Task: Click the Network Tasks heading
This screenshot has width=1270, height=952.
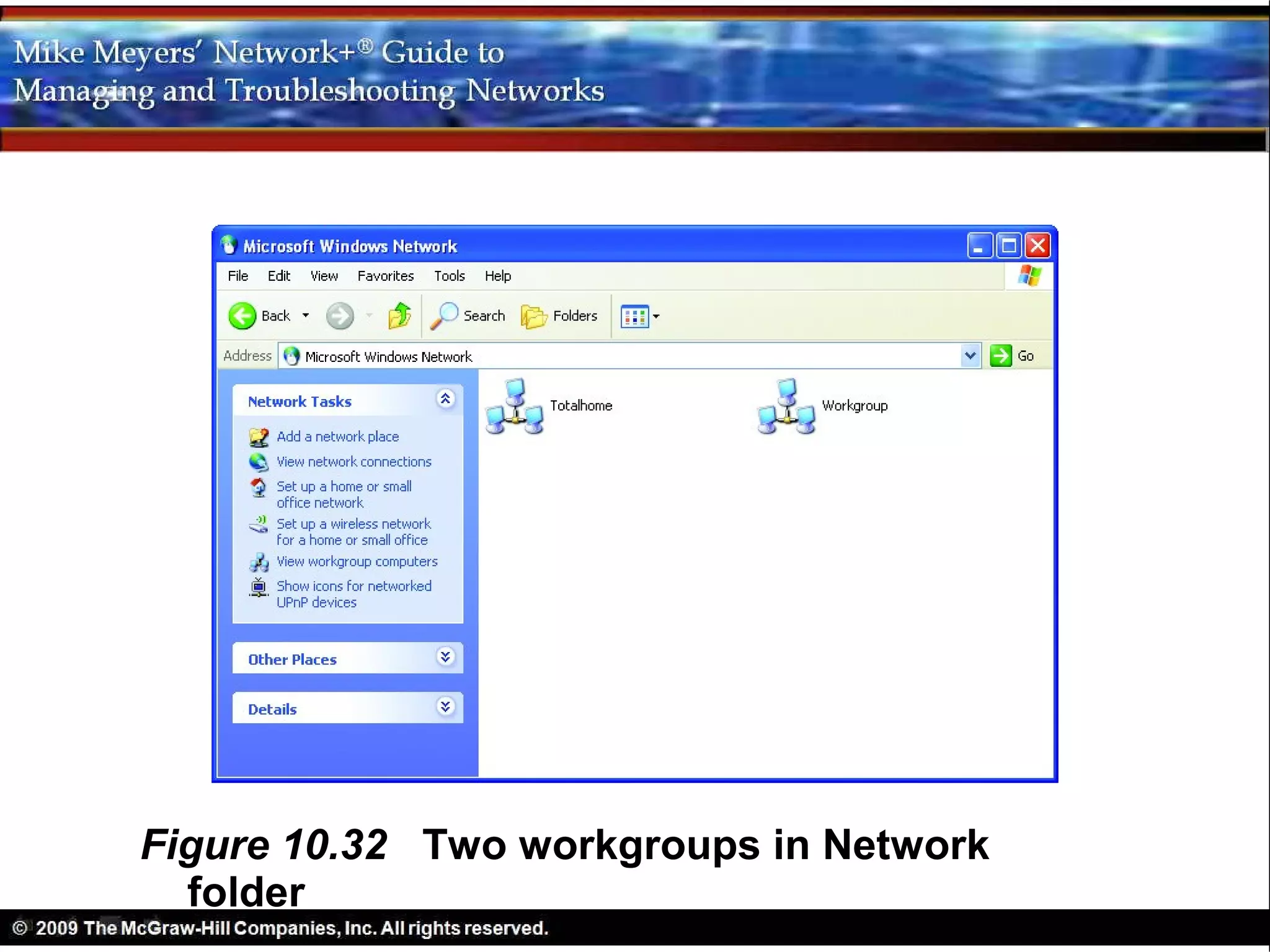Action: 300,402
